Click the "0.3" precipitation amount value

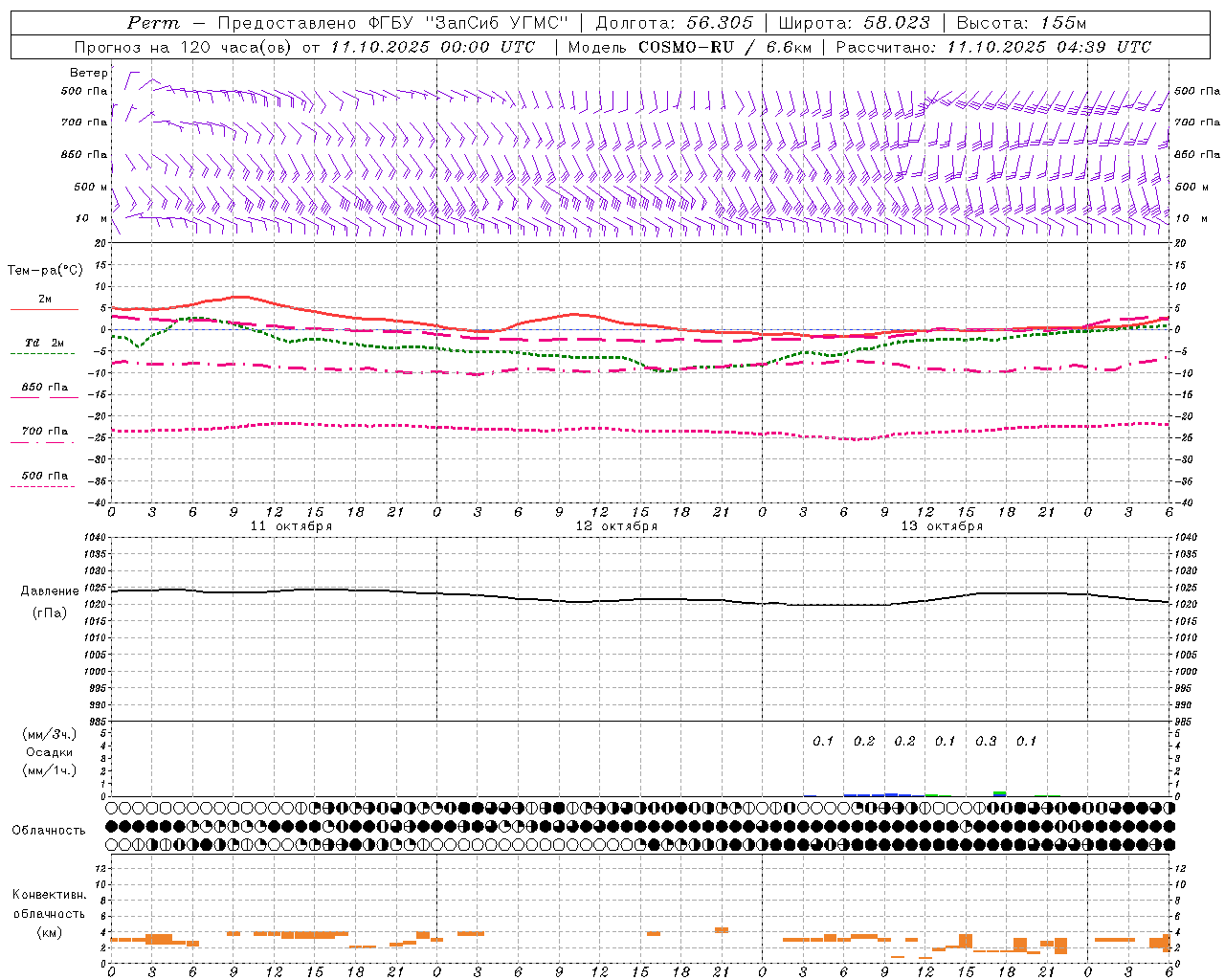(x=986, y=742)
